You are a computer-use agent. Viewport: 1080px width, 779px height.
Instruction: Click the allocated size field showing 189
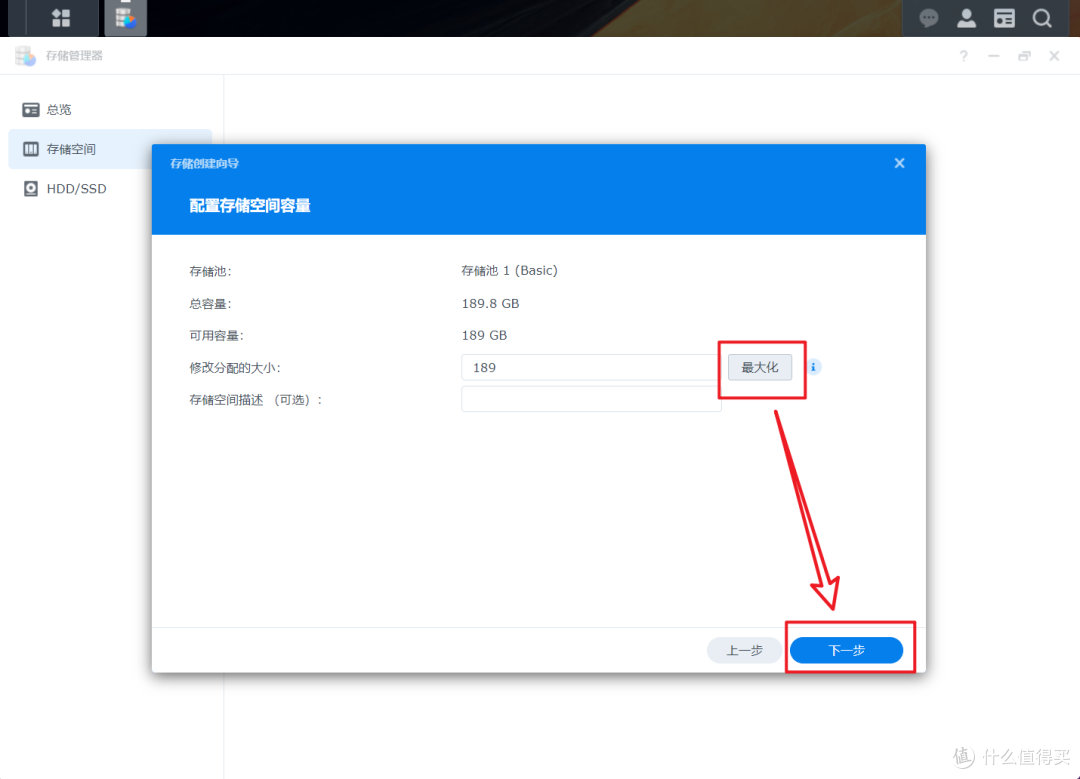[x=590, y=367]
